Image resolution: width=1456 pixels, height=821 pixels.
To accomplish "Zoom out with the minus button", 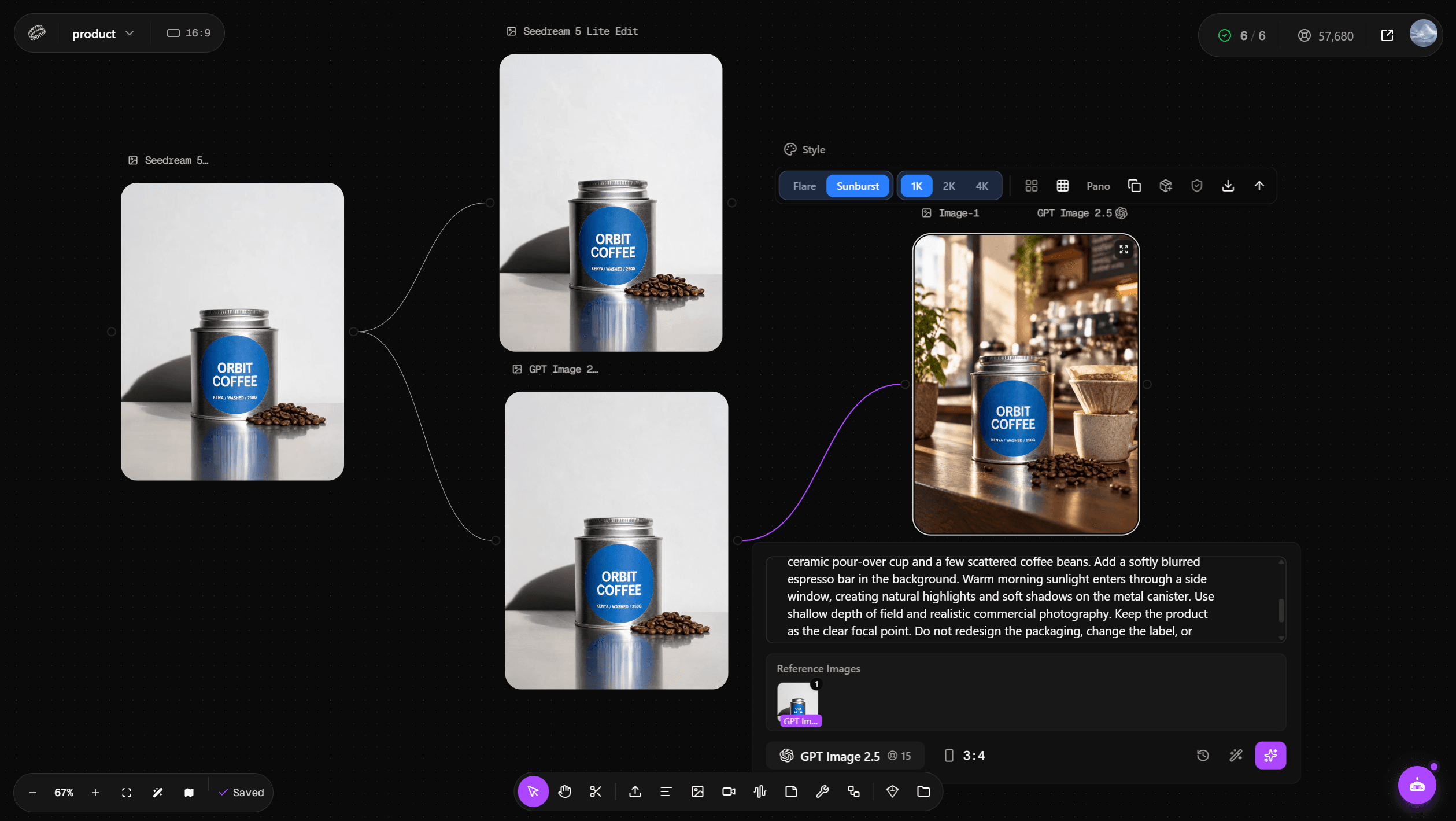I will tap(33, 792).
